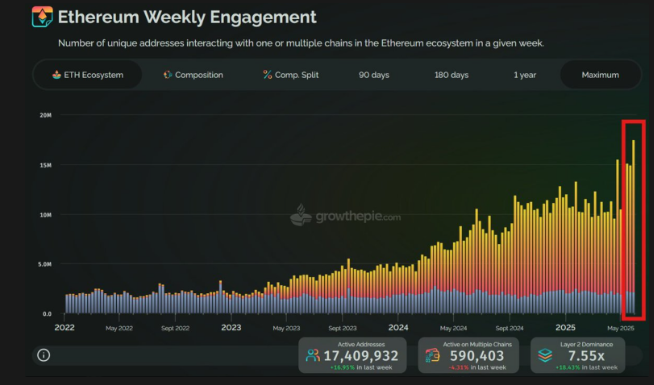Select the Maximum timeframe
The height and width of the screenshot is (385, 654).
click(600, 75)
